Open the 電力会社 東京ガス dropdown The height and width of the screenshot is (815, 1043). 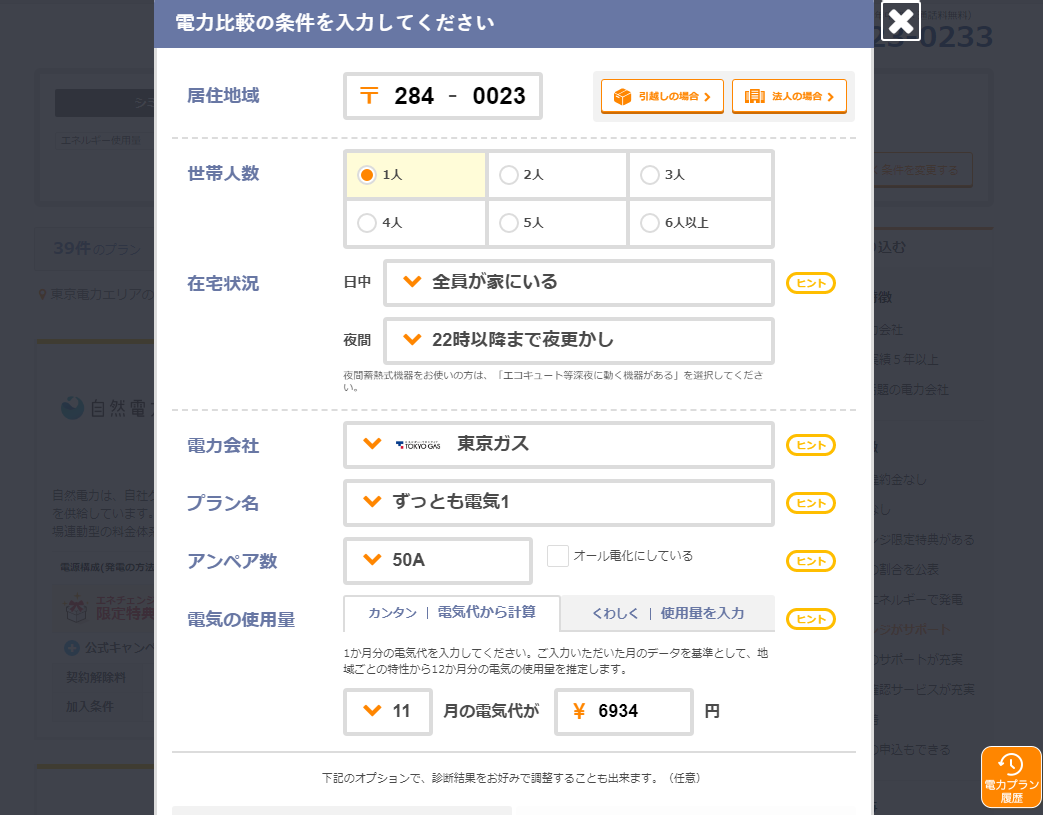559,444
